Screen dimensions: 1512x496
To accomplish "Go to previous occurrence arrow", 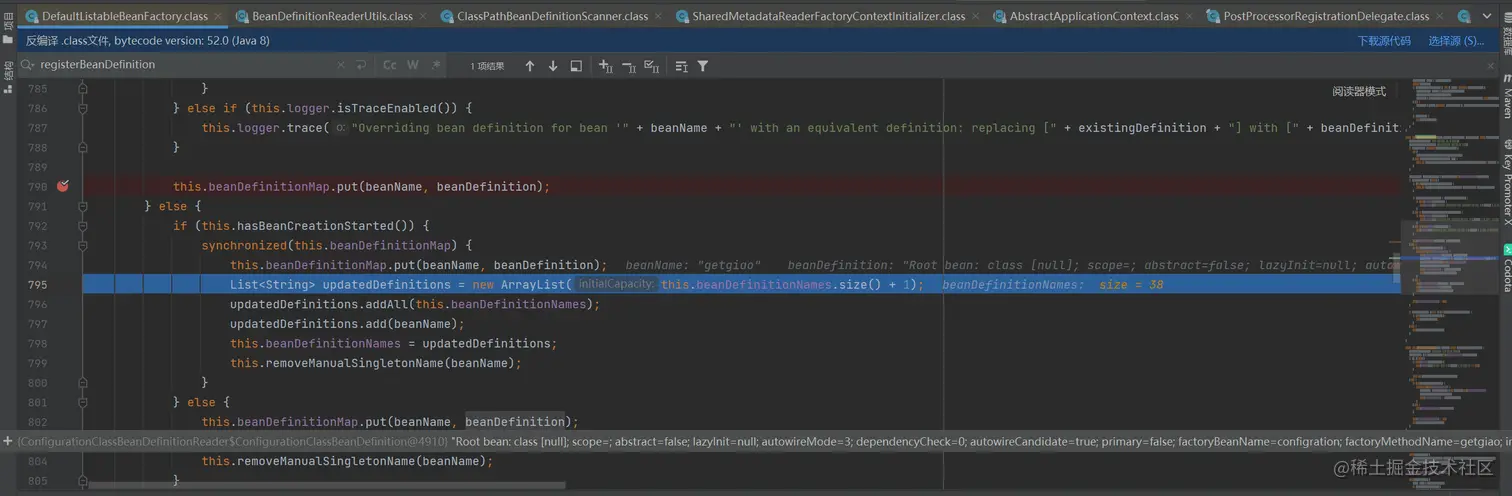I will pos(530,66).
